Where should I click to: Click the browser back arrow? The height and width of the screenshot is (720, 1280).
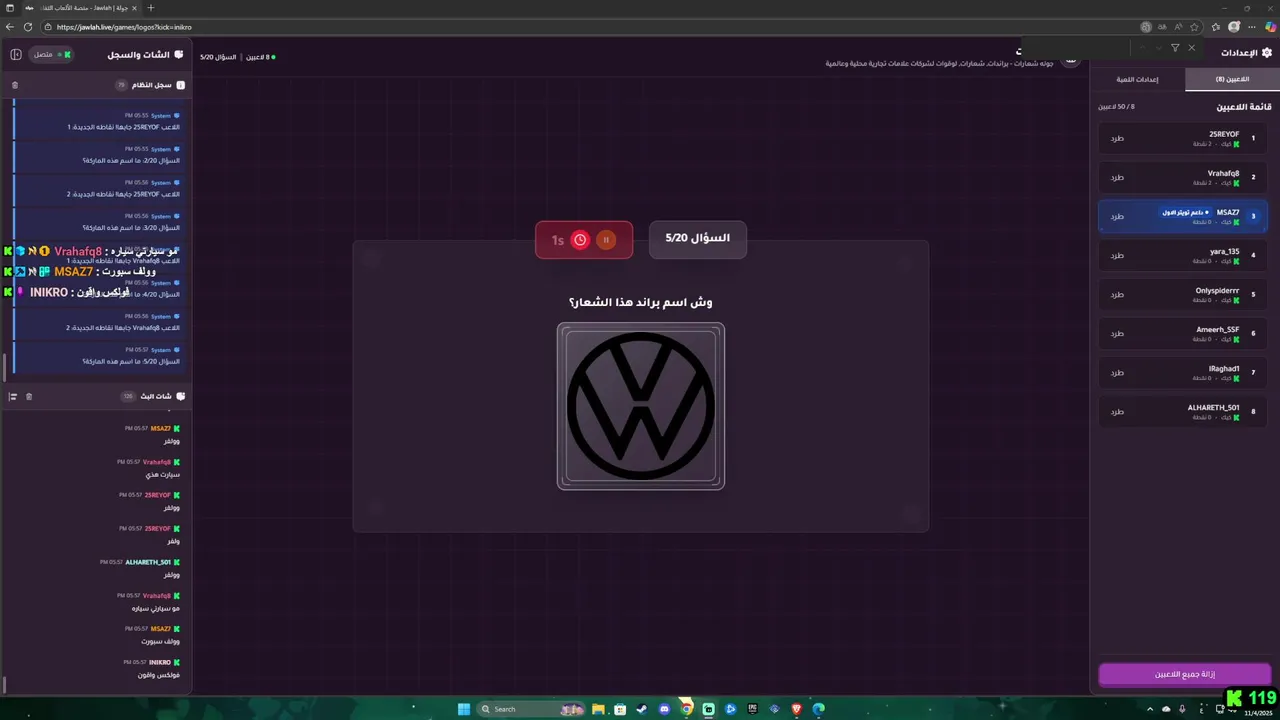[10, 27]
